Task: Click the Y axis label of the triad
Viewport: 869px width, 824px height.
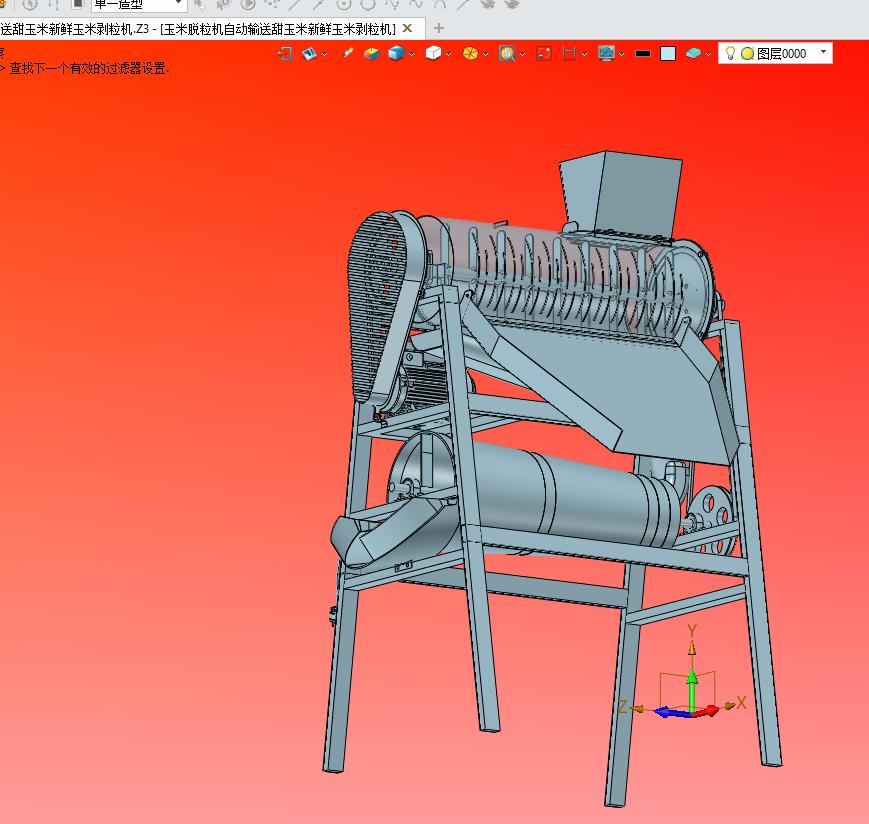Action: (x=692, y=631)
